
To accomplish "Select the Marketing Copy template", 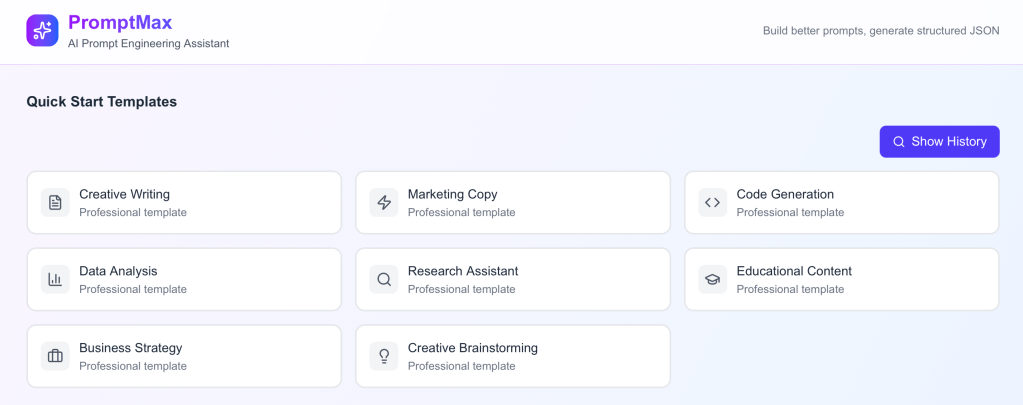I will [513, 203].
